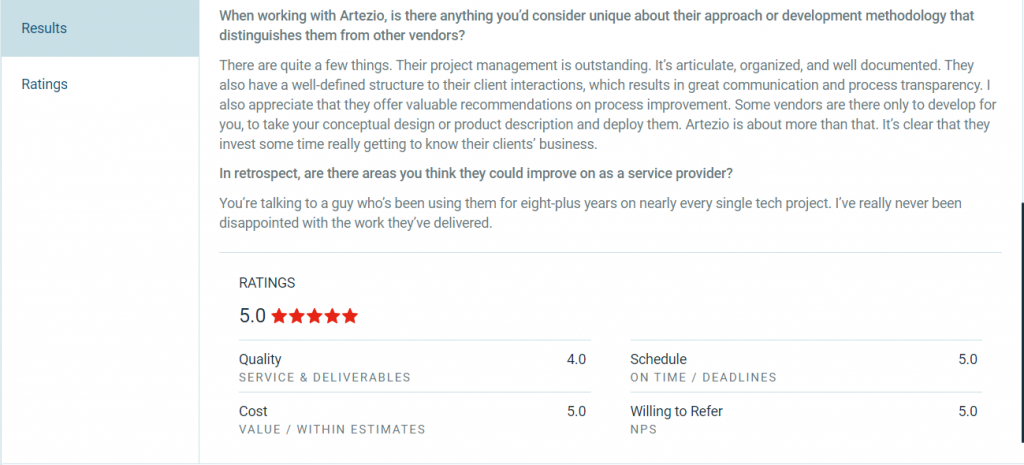The image size is (1024, 465).
Task: Click the first red rating star
Action: coord(280,316)
